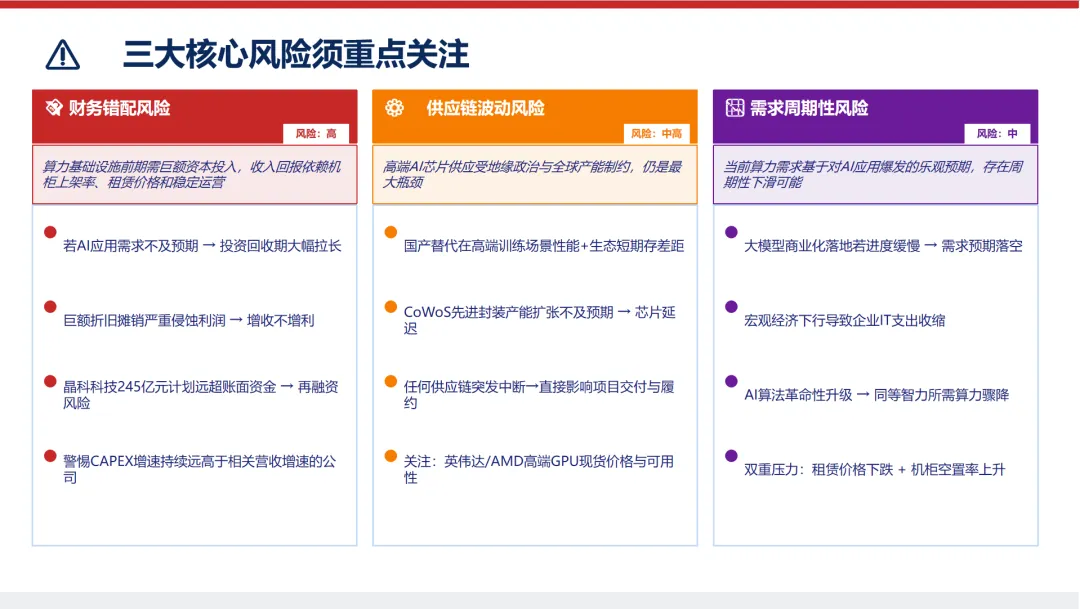
Task: Click the purple dot before 大模型商业化落地
Action: (731, 232)
